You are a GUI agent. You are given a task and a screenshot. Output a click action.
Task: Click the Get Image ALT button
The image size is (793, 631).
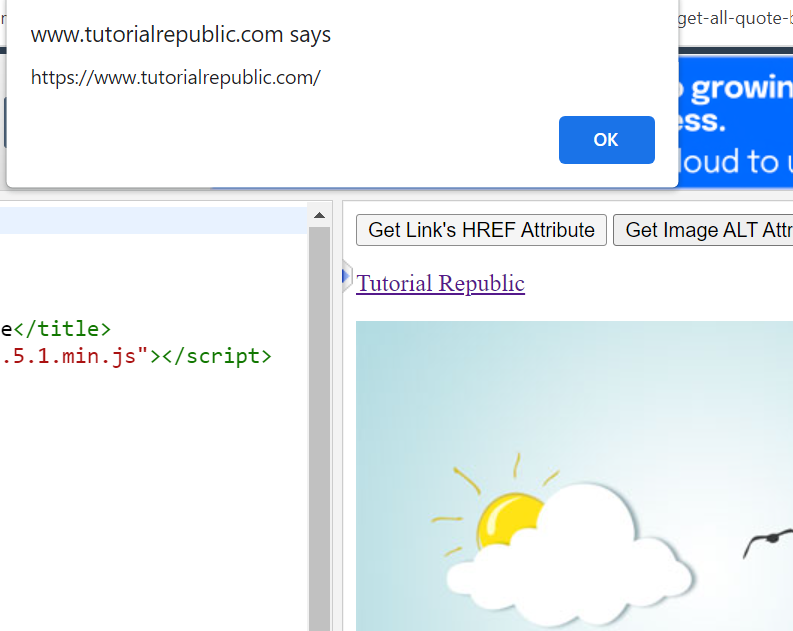[x=705, y=230]
